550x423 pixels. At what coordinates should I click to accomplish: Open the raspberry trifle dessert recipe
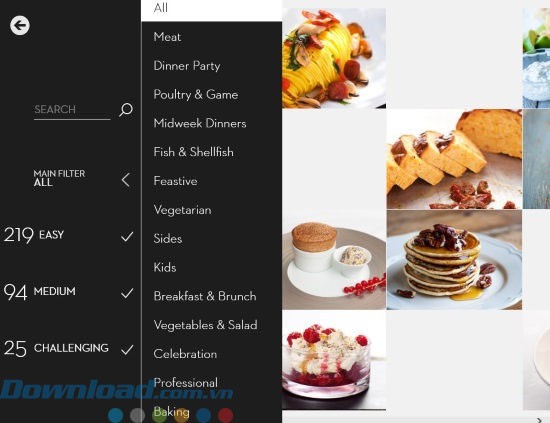334,360
